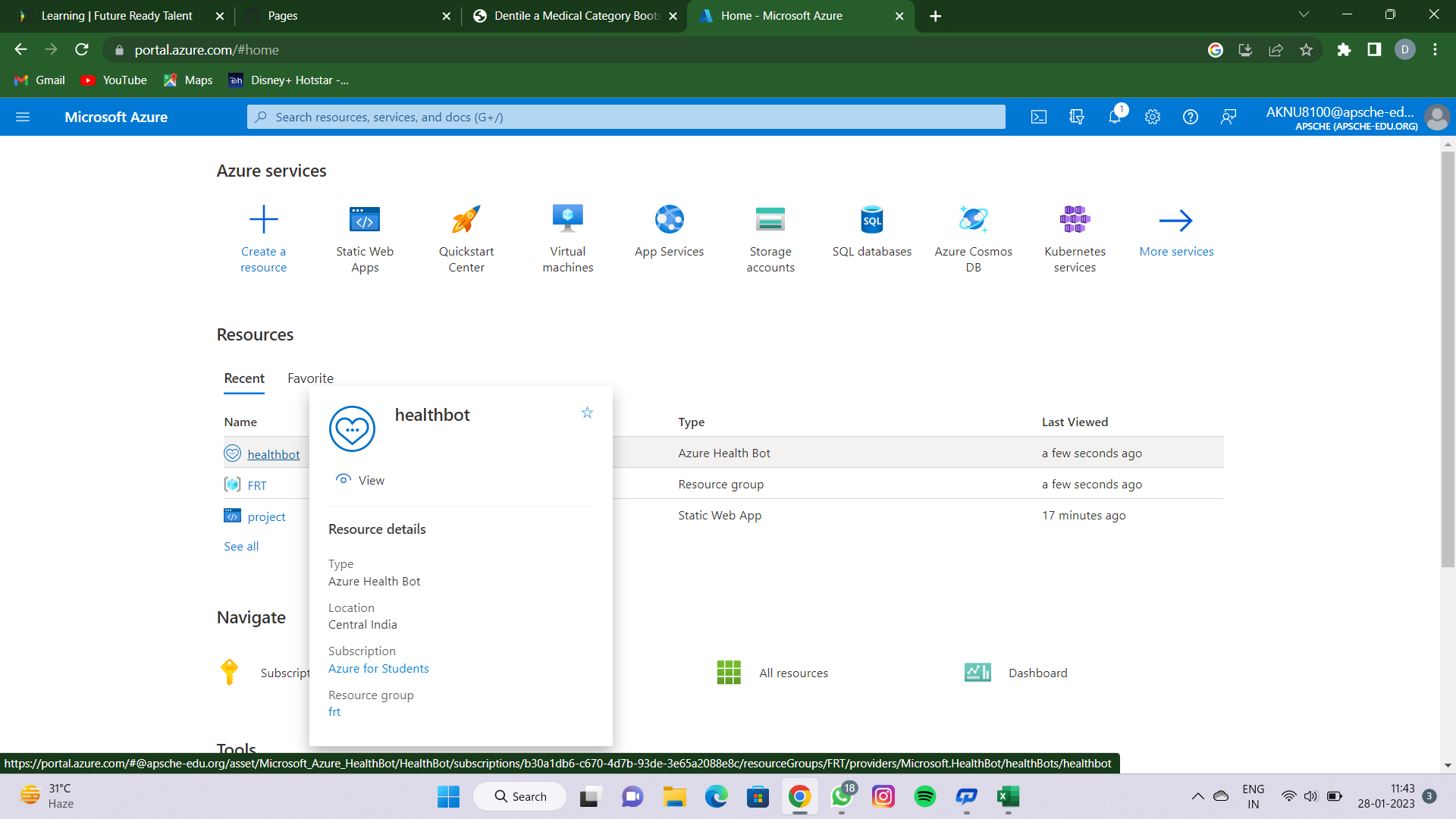The width and height of the screenshot is (1456, 819).
Task: Open project Static Web App link
Action: [x=266, y=516]
